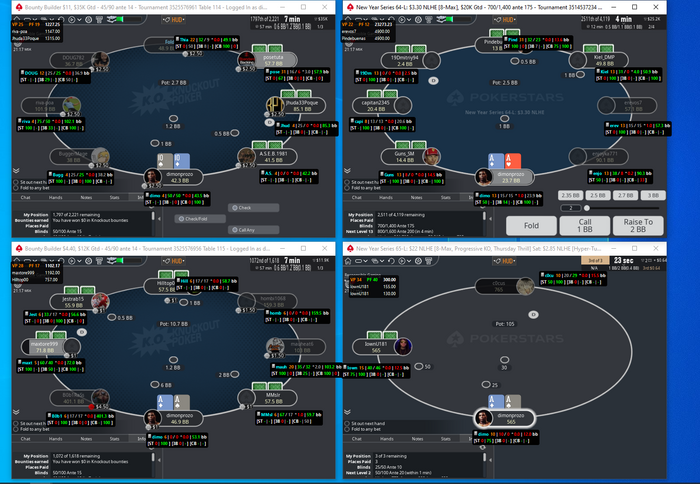Open table view dropdown arrow in New Year Series 65-L toolbar
The height and width of the screenshot is (484, 700).
[x=366, y=261]
